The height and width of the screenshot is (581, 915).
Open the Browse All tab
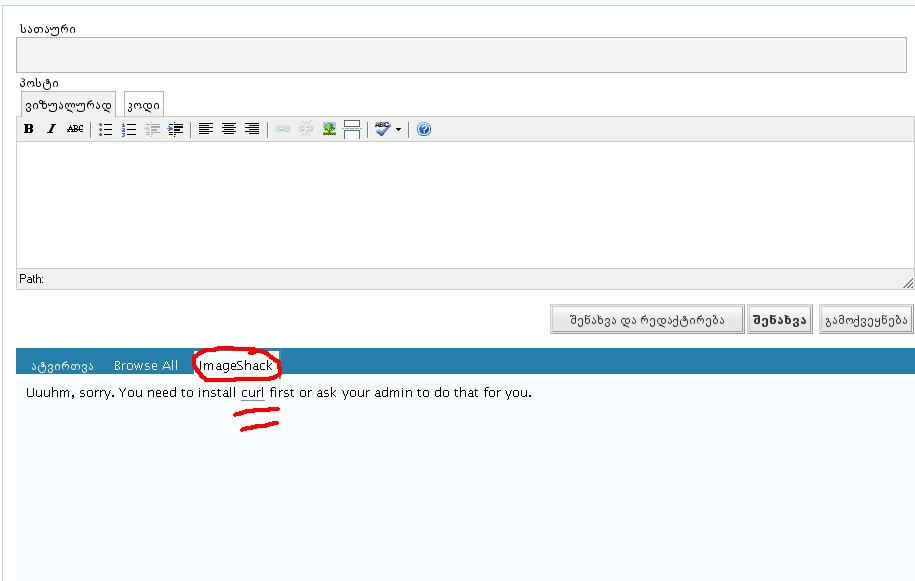coord(146,365)
